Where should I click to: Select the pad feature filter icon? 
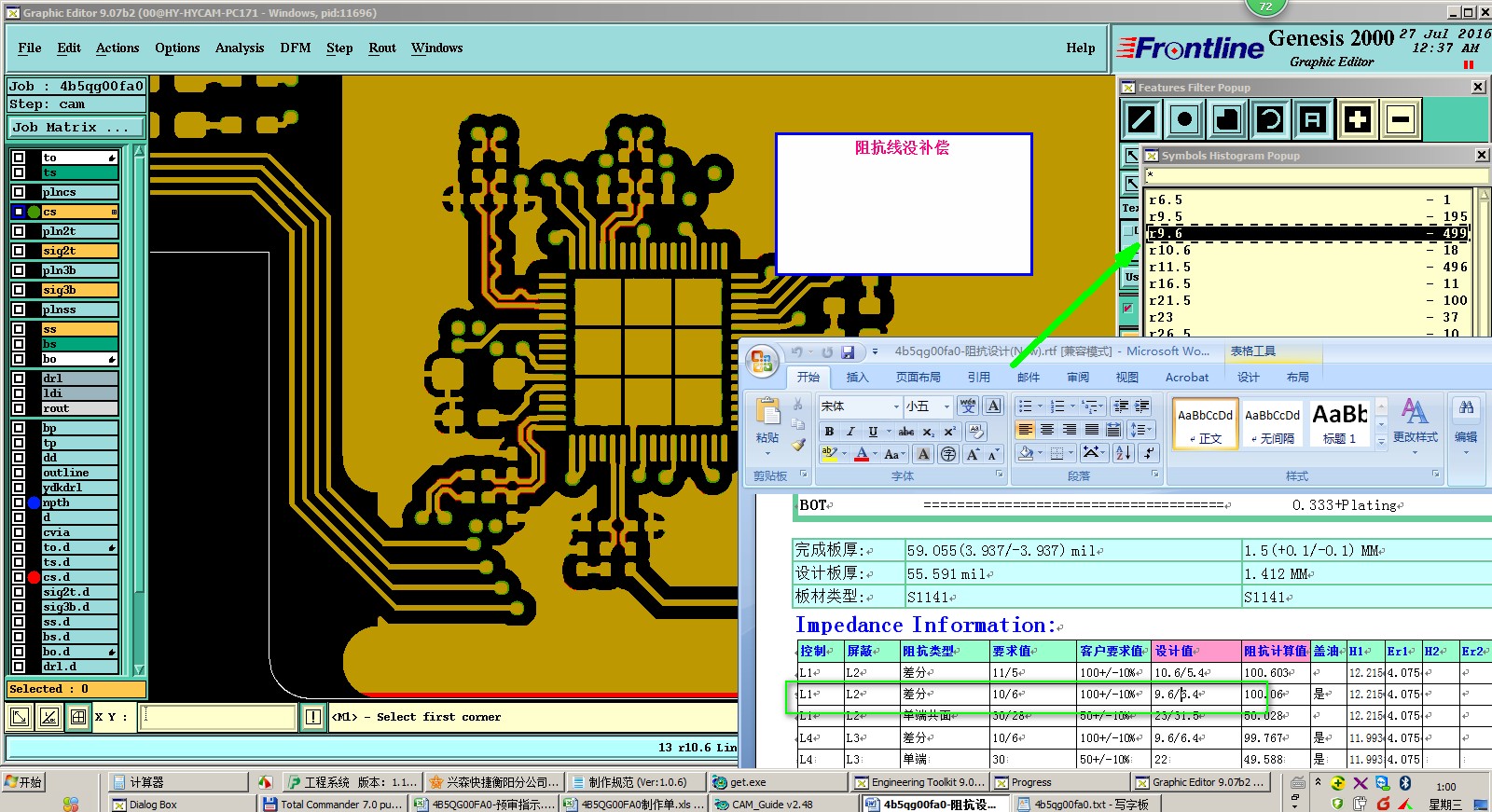(1184, 119)
